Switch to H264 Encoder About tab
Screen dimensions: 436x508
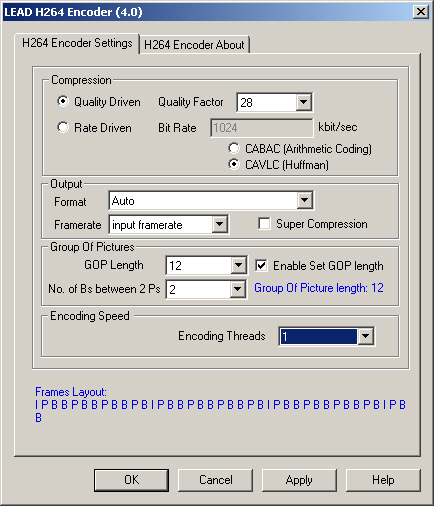[x=194, y=44]
